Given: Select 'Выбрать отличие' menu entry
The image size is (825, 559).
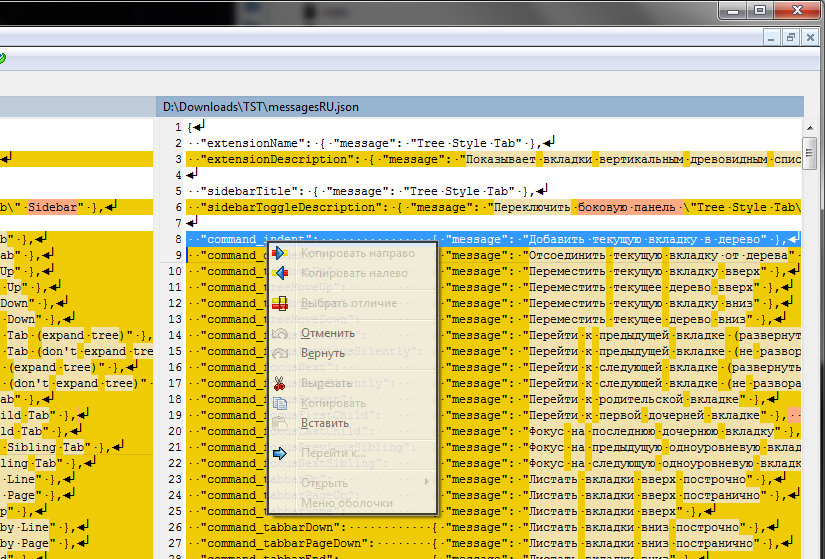Looking at the screenshot, I should 348,303.
